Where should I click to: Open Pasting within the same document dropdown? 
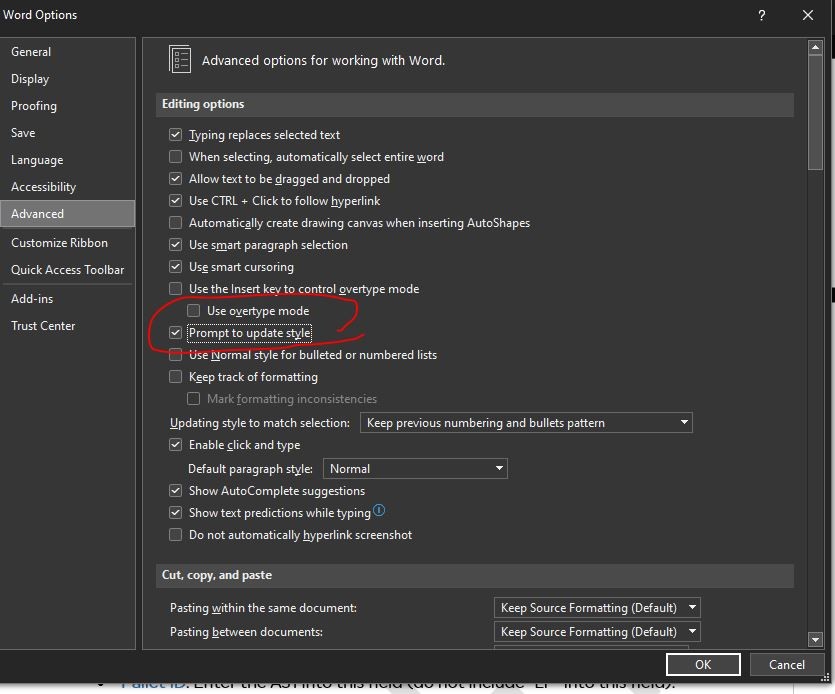coord(596,607)
